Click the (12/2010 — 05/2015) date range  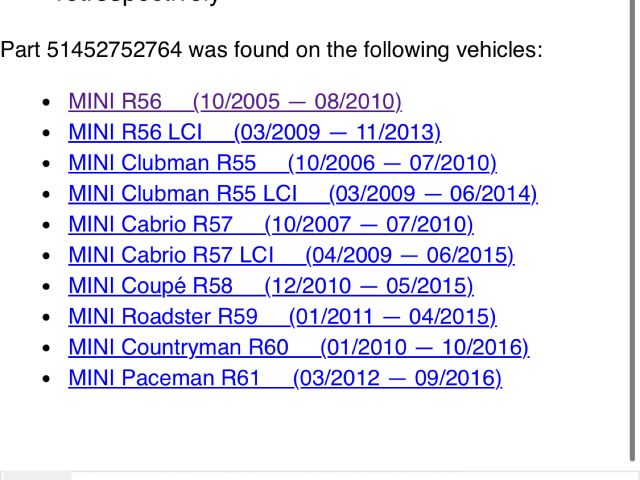(369, 287)
